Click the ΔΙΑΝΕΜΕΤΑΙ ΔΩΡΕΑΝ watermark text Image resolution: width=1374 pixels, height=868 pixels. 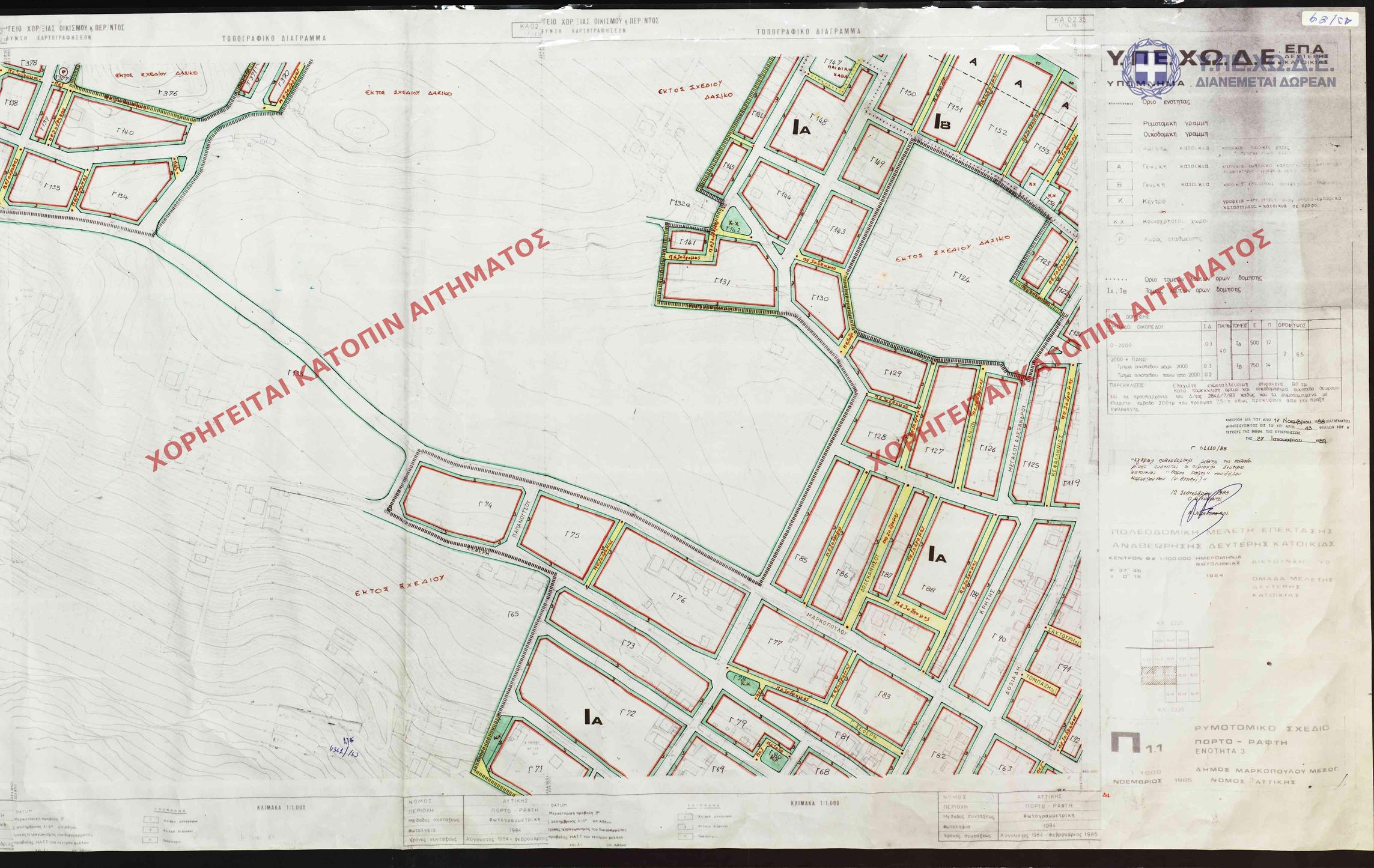[x=1265, y=82]
